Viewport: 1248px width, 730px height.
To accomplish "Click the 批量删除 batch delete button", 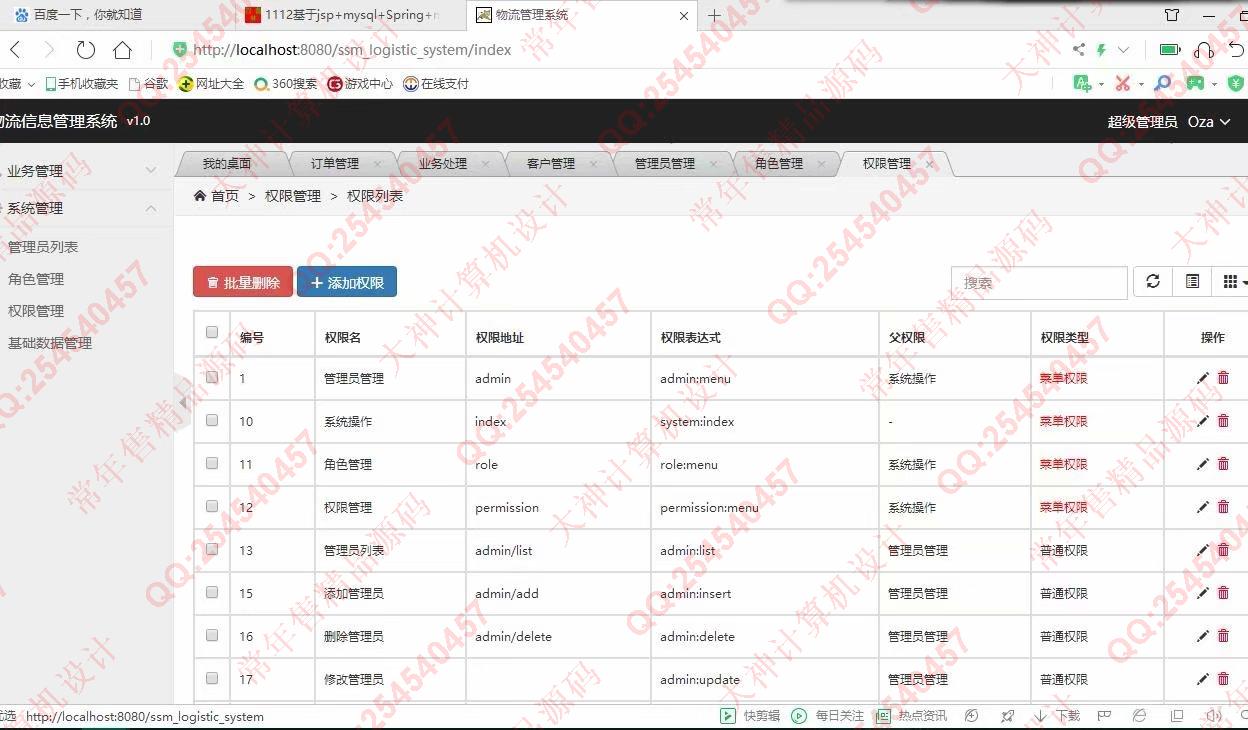I will [243, 282].
